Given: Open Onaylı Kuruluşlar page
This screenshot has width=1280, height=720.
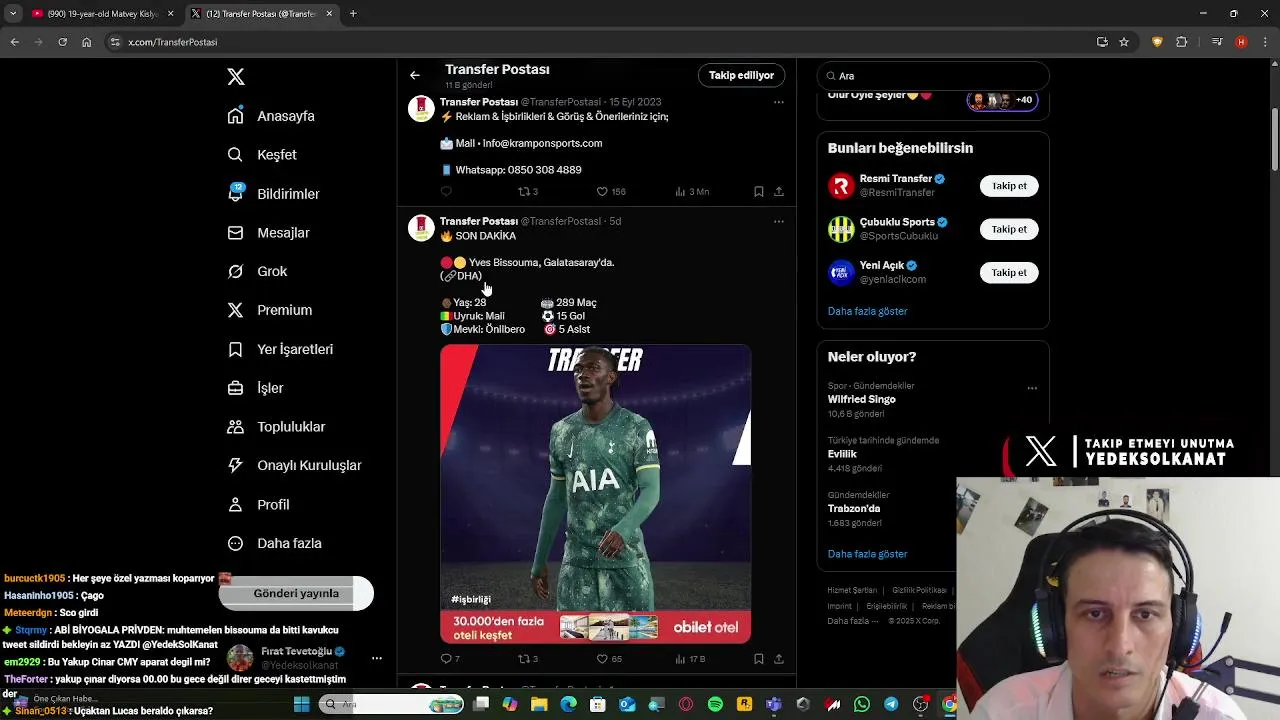Looking at the screenshot, I should pos(294,465).
